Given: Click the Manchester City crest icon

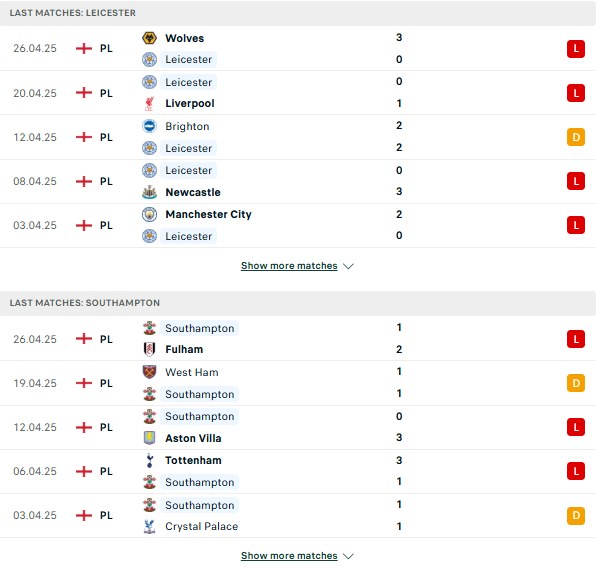Looking at the screenshot, I should coord(149,214).
